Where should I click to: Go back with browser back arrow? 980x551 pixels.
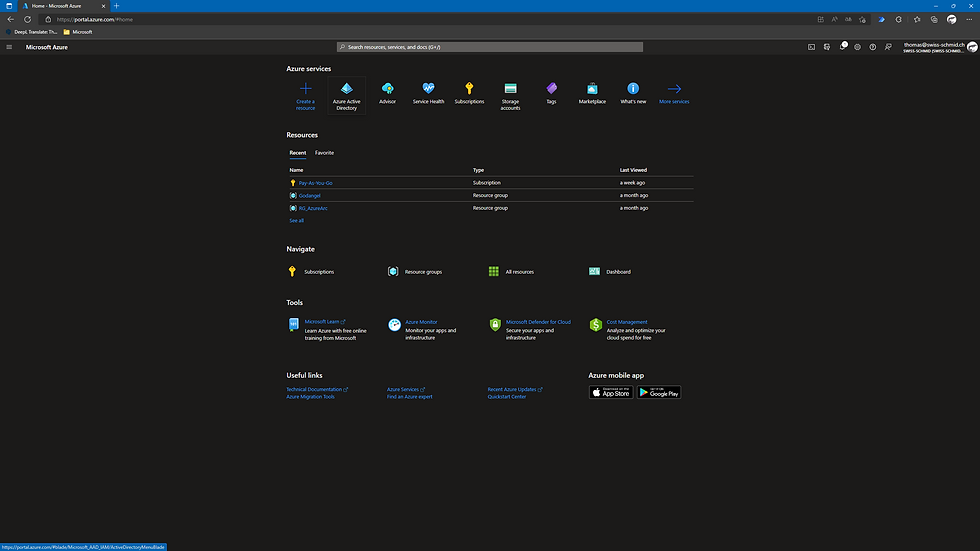[x=11, y=19]
